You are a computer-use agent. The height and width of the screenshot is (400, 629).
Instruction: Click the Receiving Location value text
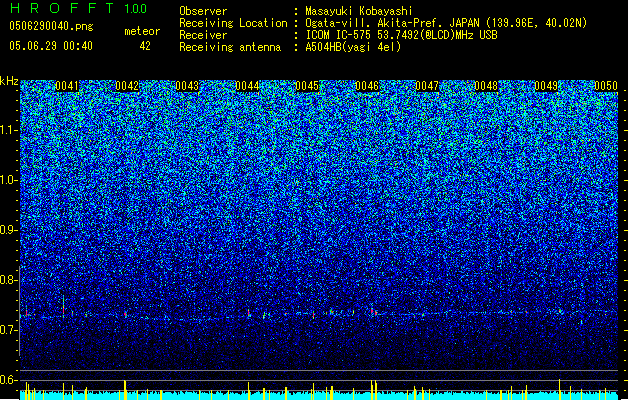446,23
